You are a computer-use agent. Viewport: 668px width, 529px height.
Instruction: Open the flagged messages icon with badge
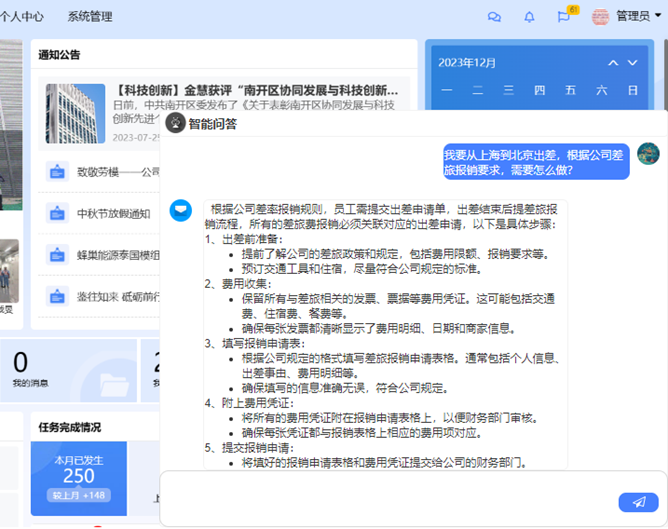pos(564,17)
